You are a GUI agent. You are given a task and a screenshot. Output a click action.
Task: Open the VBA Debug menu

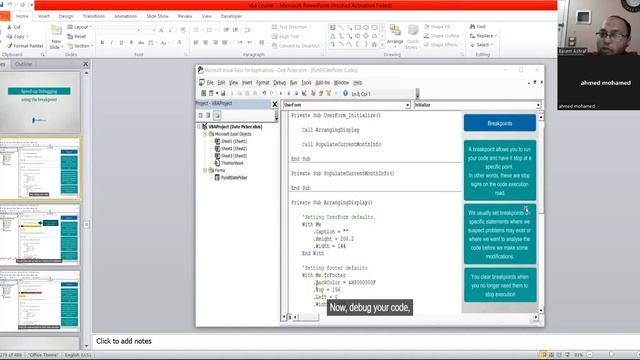click(x=280, y=82)
